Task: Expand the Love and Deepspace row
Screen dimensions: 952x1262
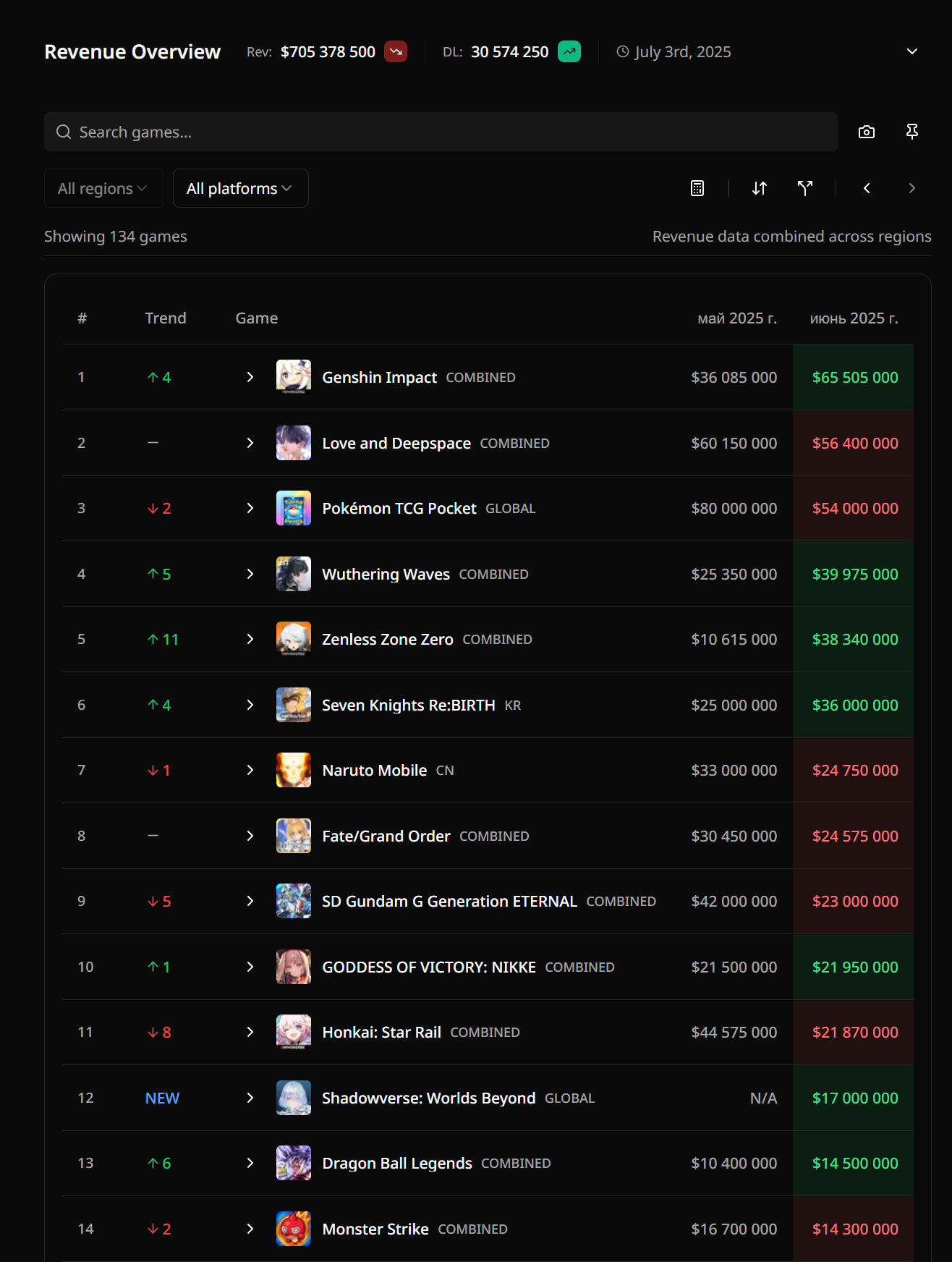Action: (250, 443)
